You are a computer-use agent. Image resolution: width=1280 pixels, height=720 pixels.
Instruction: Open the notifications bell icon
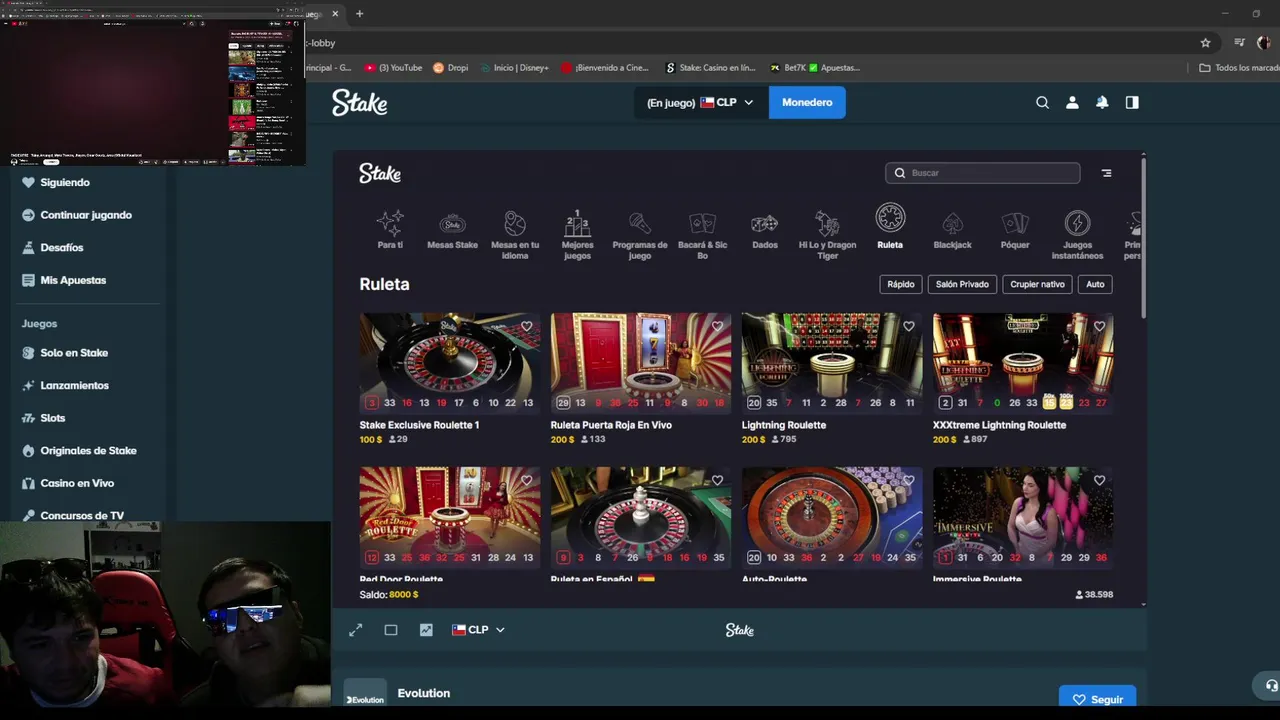(1102, 102)
